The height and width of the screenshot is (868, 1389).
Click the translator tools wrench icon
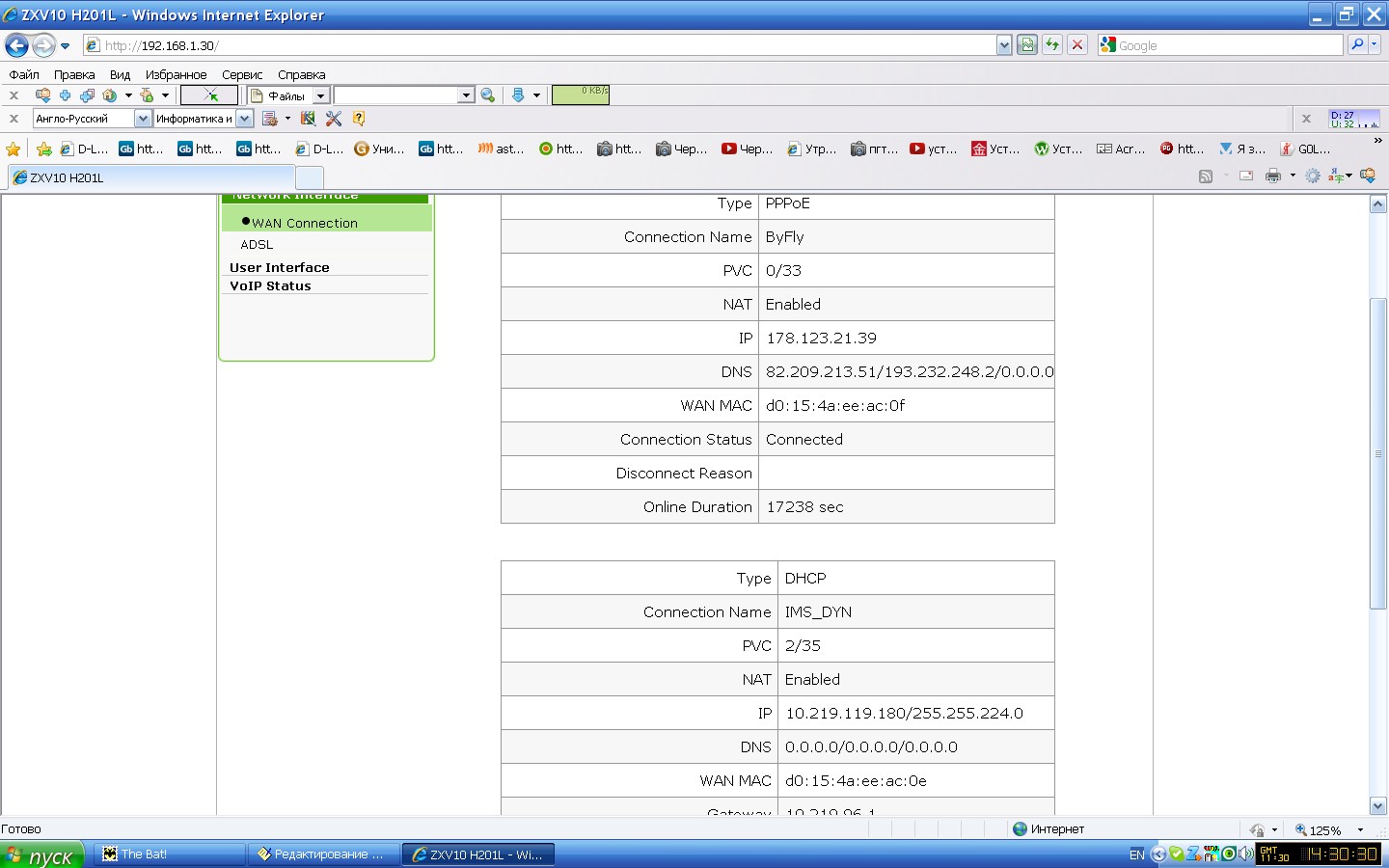pyautogui.click(x=334, y=119)
